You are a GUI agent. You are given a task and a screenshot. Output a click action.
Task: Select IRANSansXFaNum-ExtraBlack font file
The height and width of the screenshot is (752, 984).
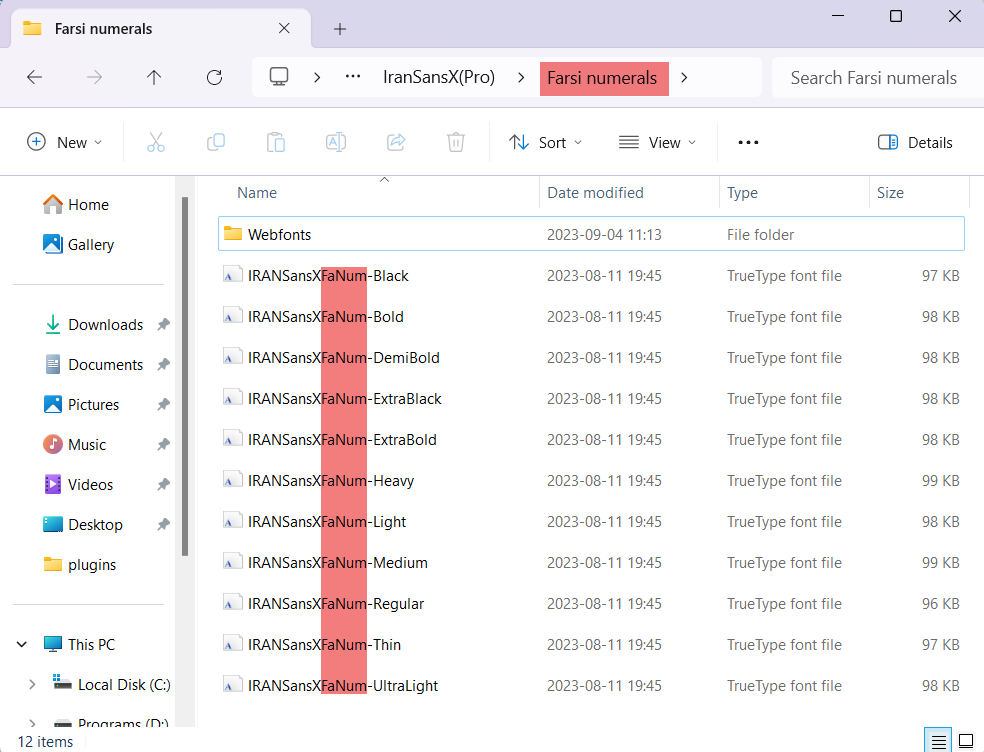click(x=591, y=399)
